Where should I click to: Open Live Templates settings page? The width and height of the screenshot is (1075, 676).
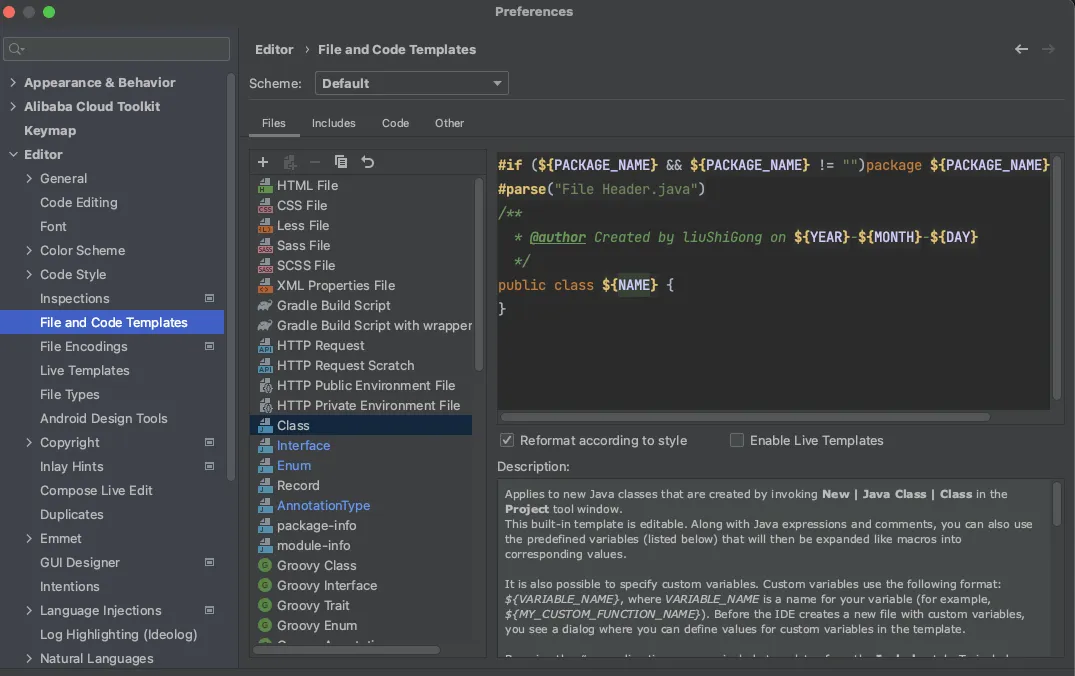pos(85,371)
